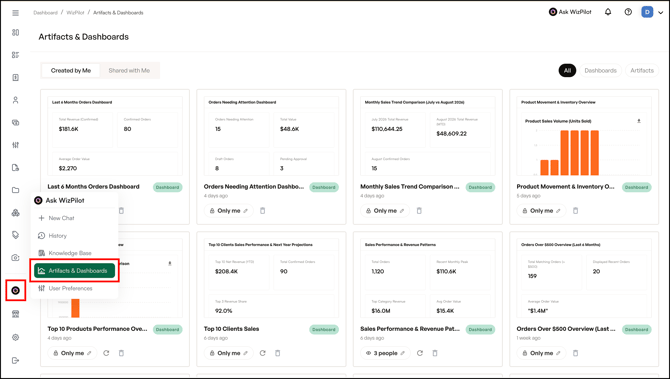Image resolution: width=670 pixels, height=379 pixels.
Task: Click the person icon in sidebar
Action: point(15,100)
